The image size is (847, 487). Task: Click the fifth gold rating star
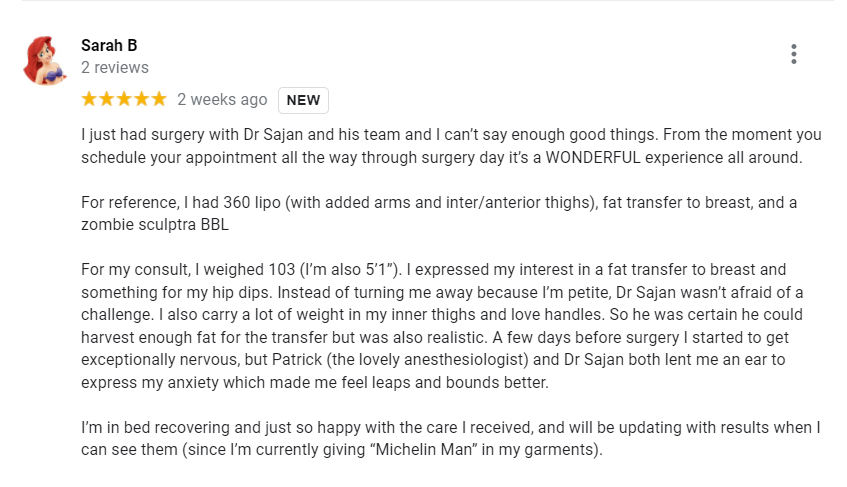click(158, 99)
